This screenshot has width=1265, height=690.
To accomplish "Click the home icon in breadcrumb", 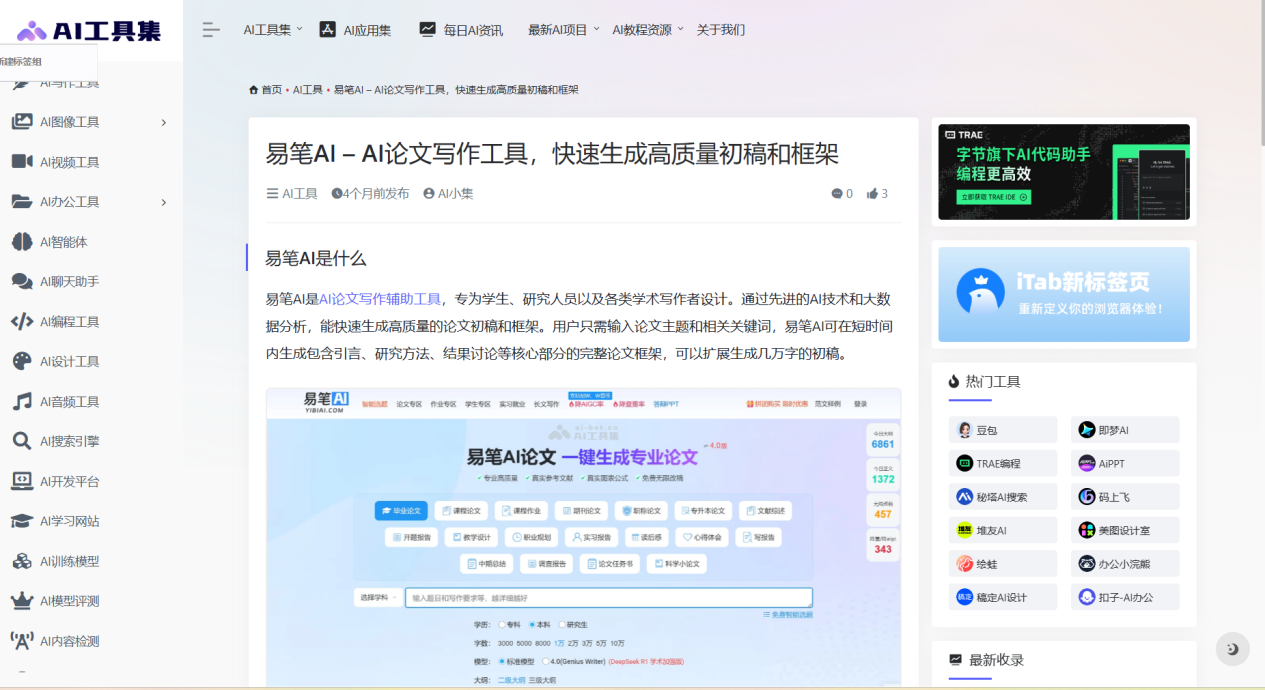I will click(254, 90).
